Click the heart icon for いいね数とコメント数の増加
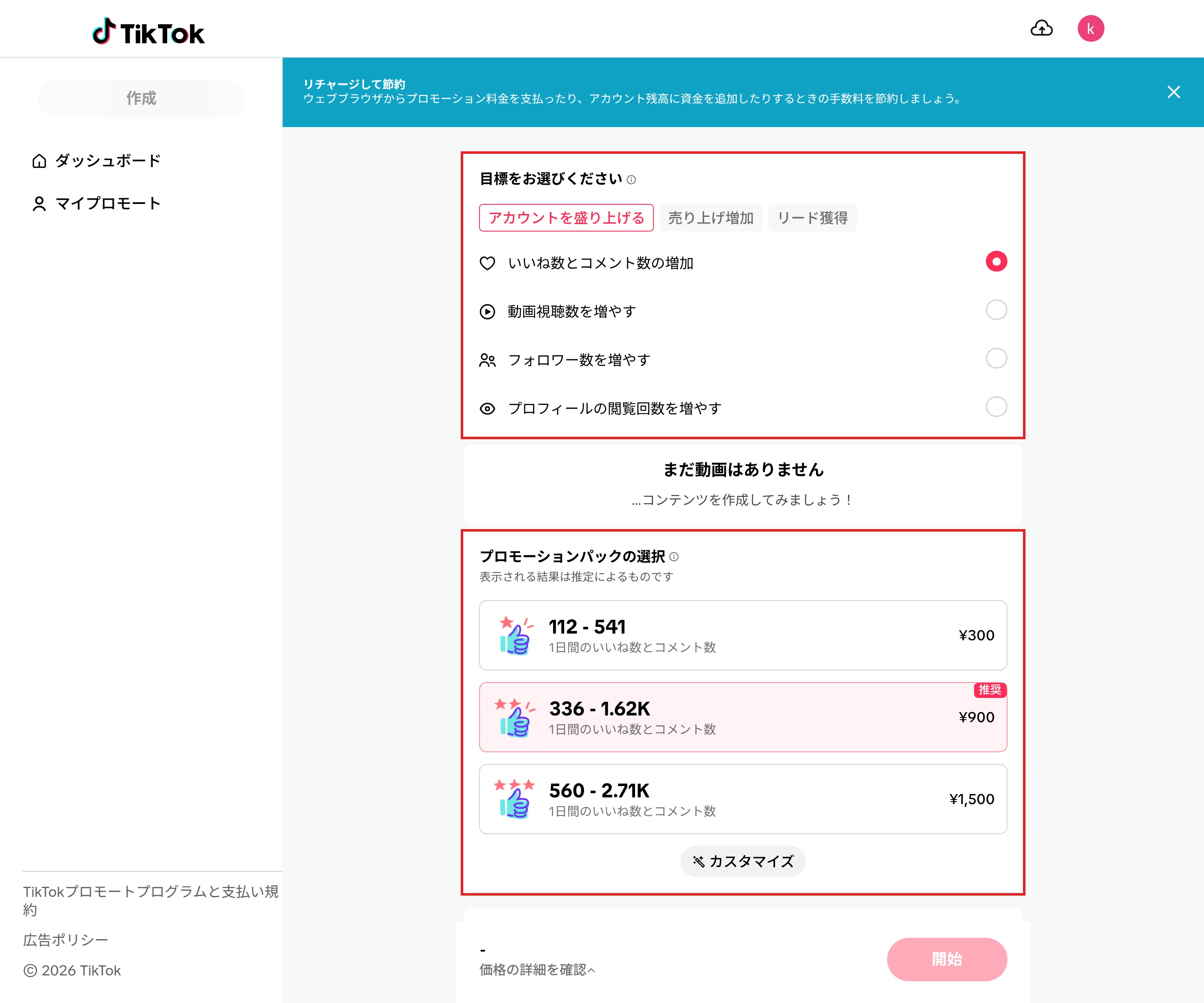The image size is (1204, 1003). coord(487,263)
